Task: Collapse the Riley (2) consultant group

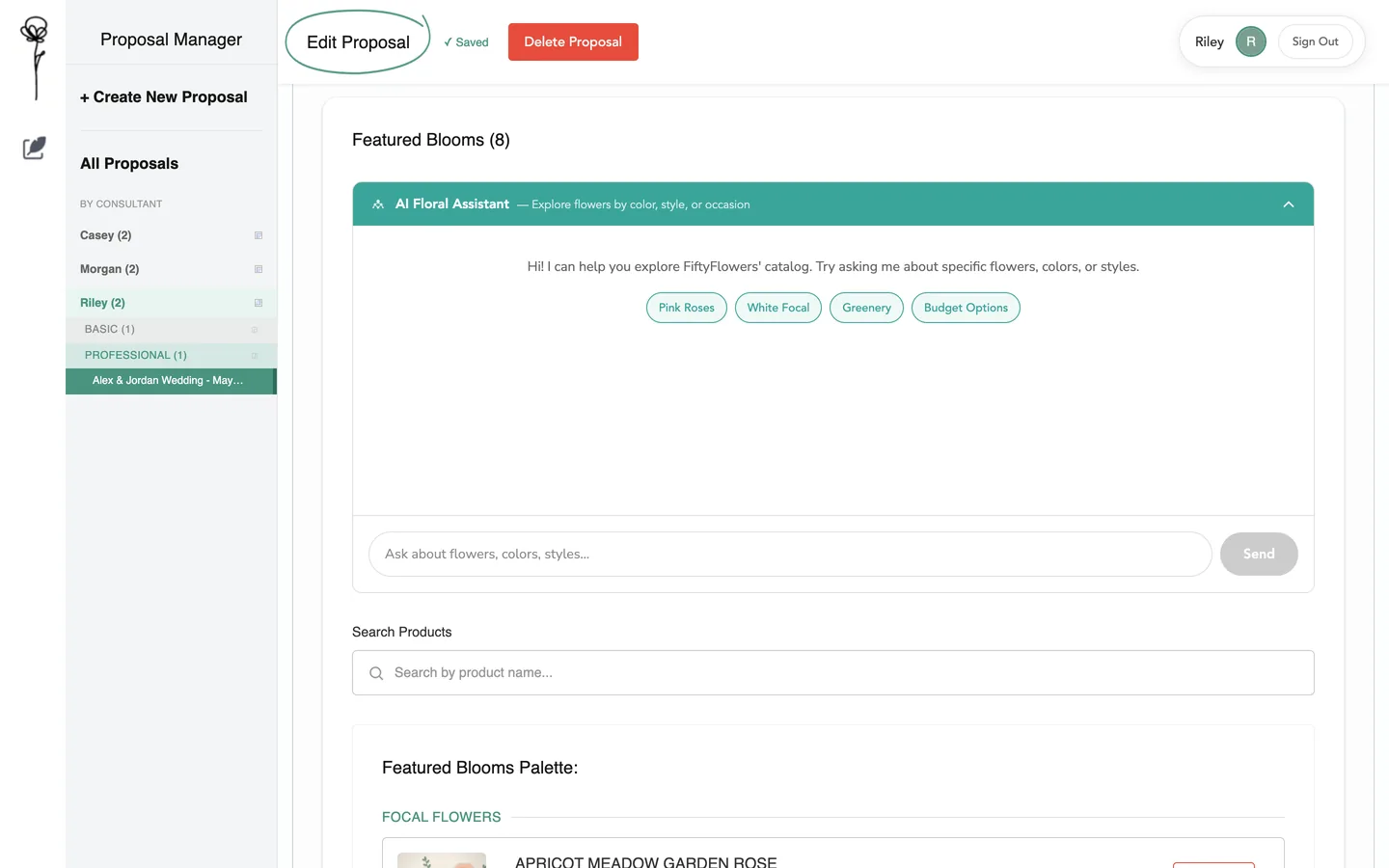Action: [171, 303]
